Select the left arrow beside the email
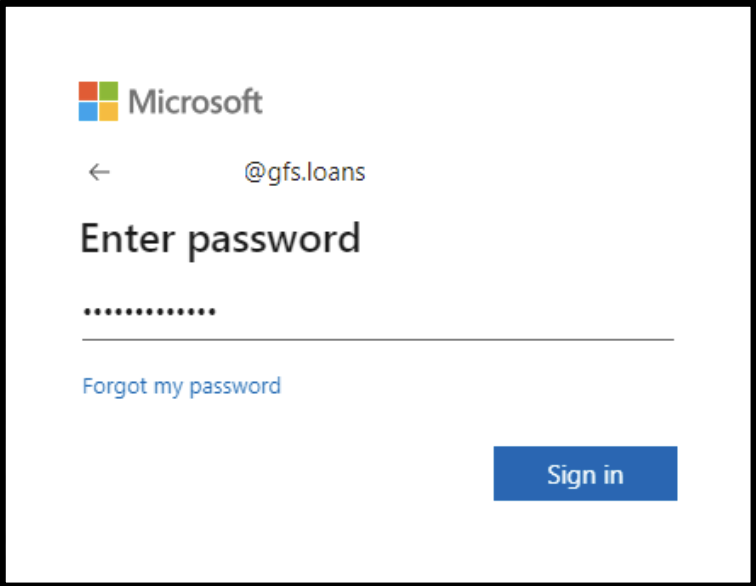 (98, 172)
